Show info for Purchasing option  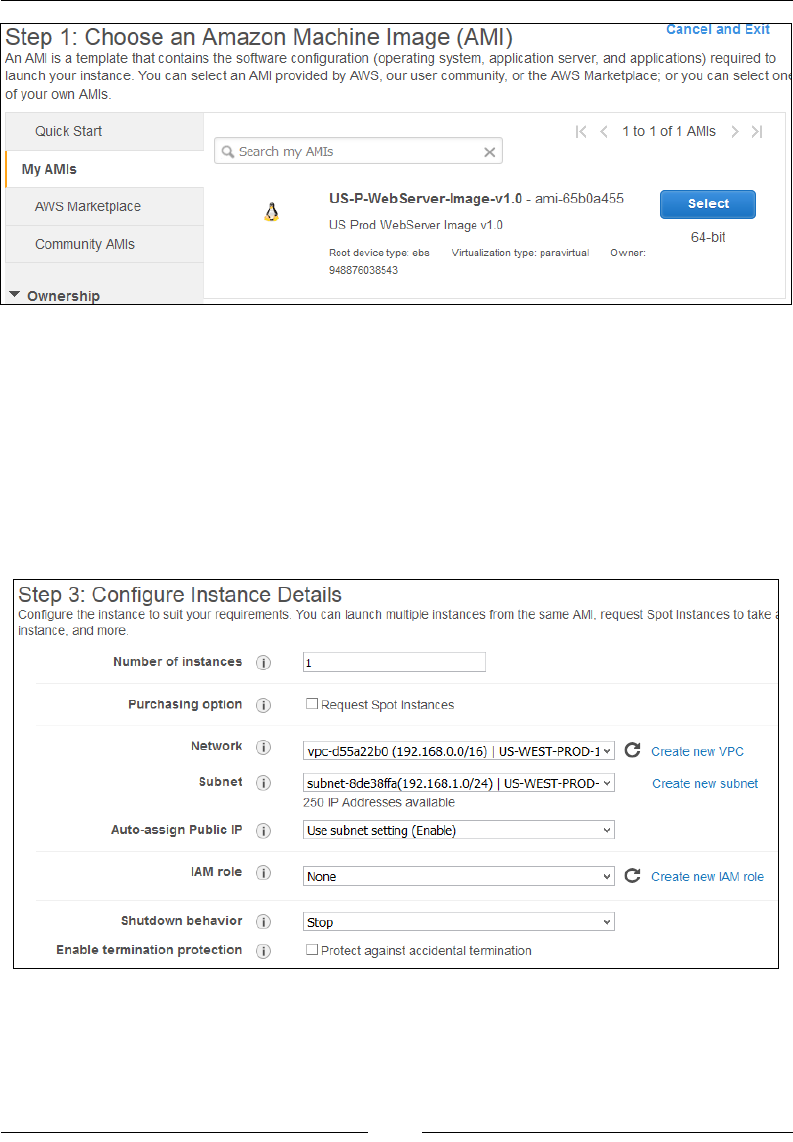[x=264, y=705]
